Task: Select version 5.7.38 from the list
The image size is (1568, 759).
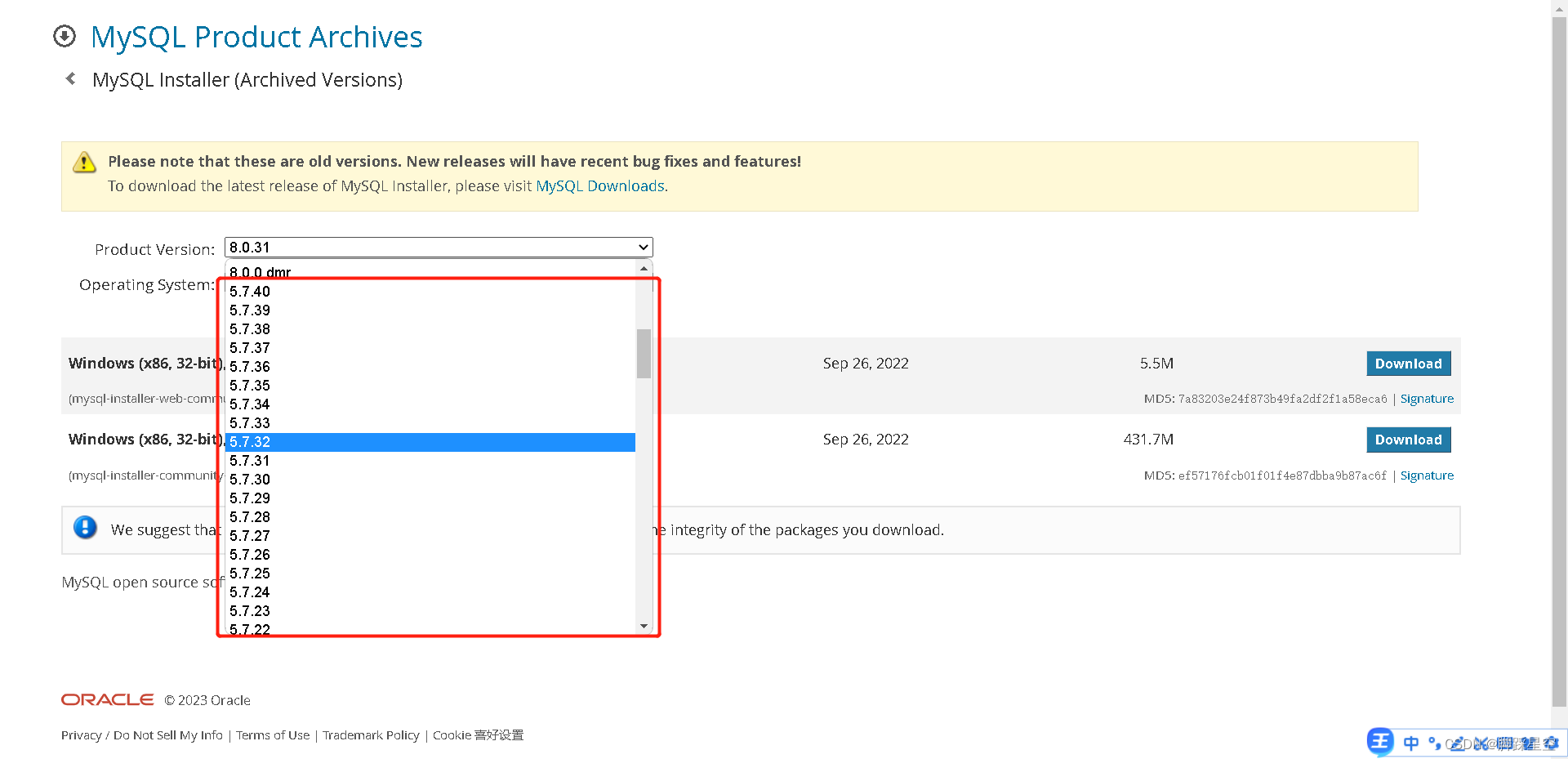Action: point(430,329)
